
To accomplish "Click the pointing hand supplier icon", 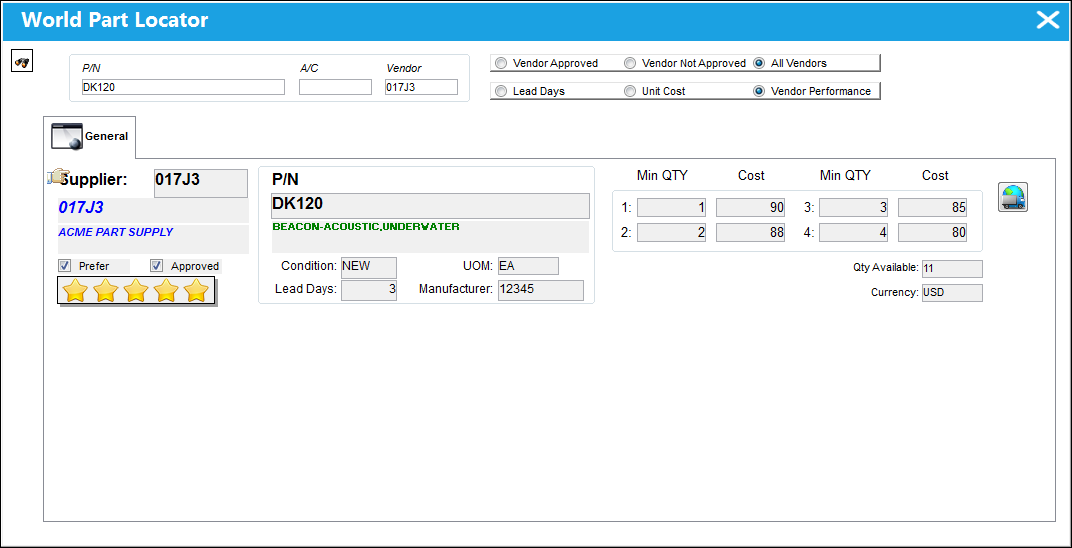I will coord(56,176).
